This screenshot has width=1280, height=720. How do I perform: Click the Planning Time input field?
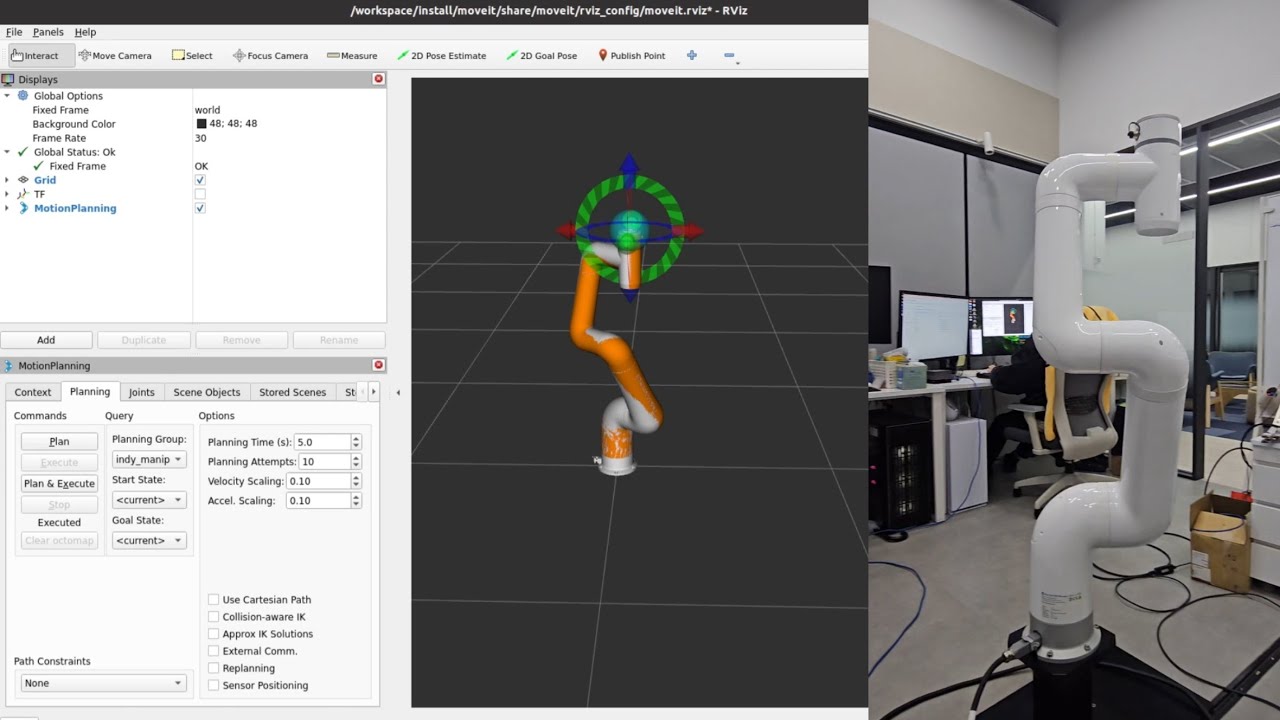[322, 442]
